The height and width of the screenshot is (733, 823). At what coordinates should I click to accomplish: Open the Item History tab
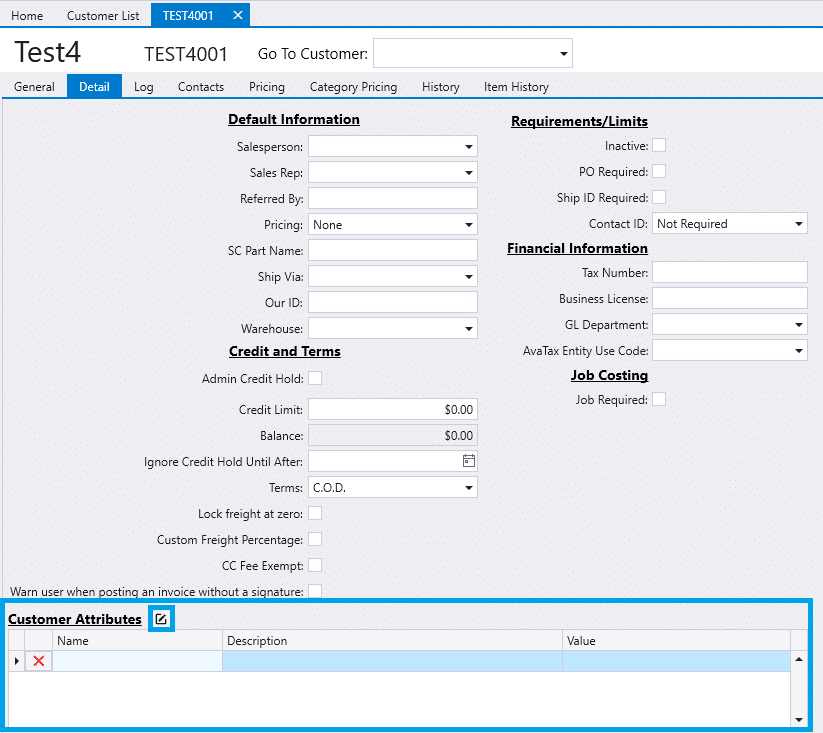[516, 87]
